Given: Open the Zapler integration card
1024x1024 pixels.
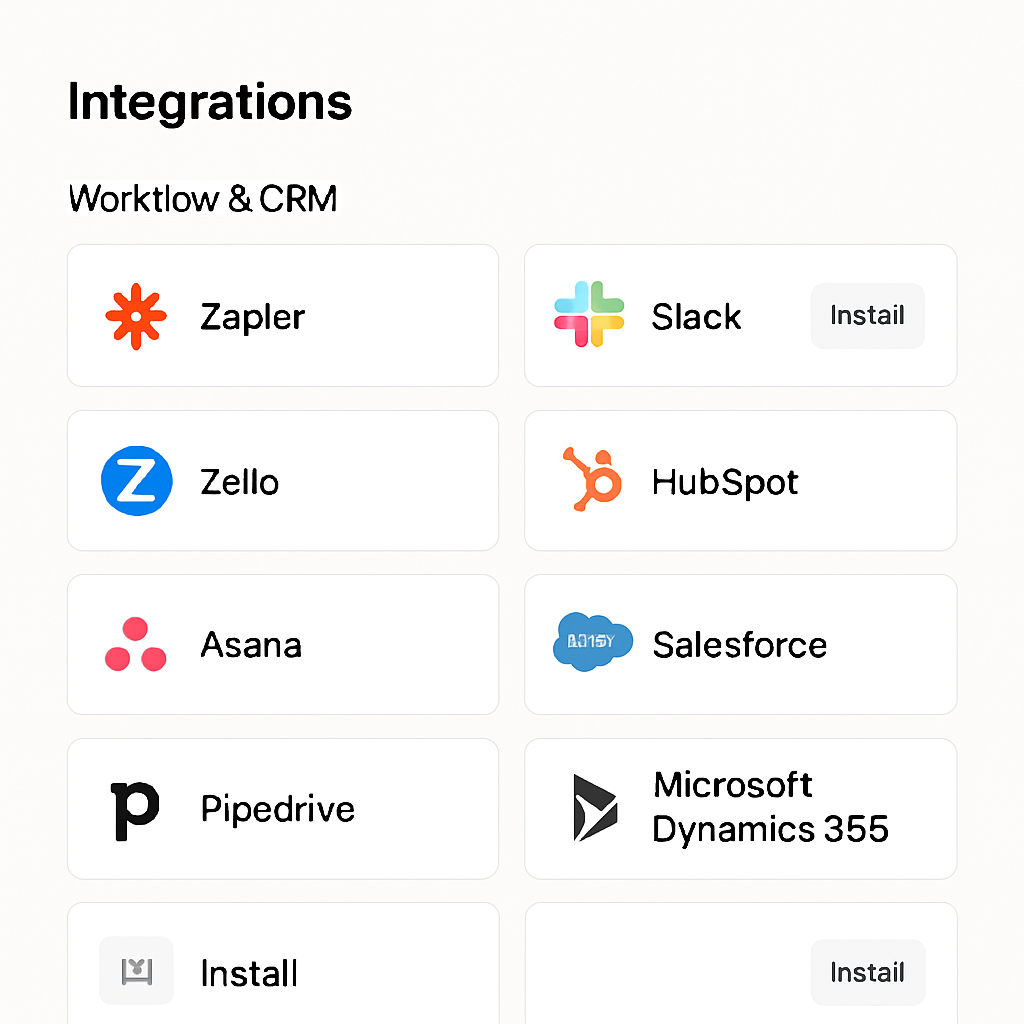Looking at the screenshot, I should coord(283,316).
